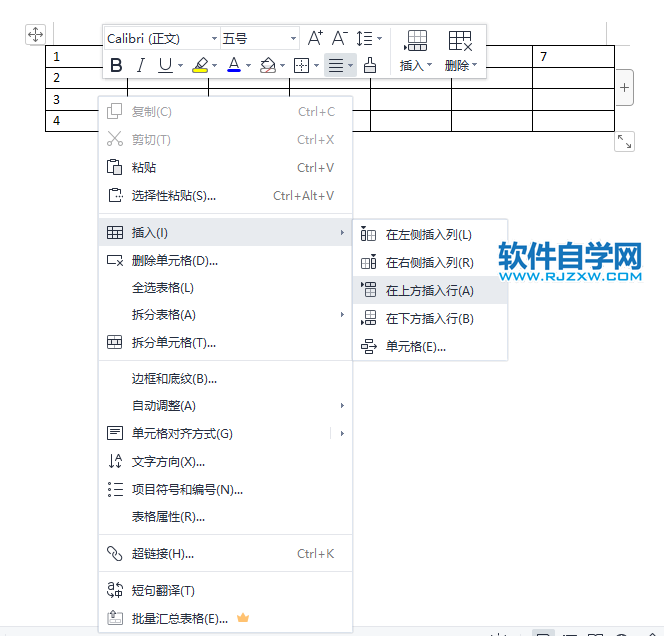Click the format painter brush icon
This screenshot has width=664, height=636.
(370, 65)
